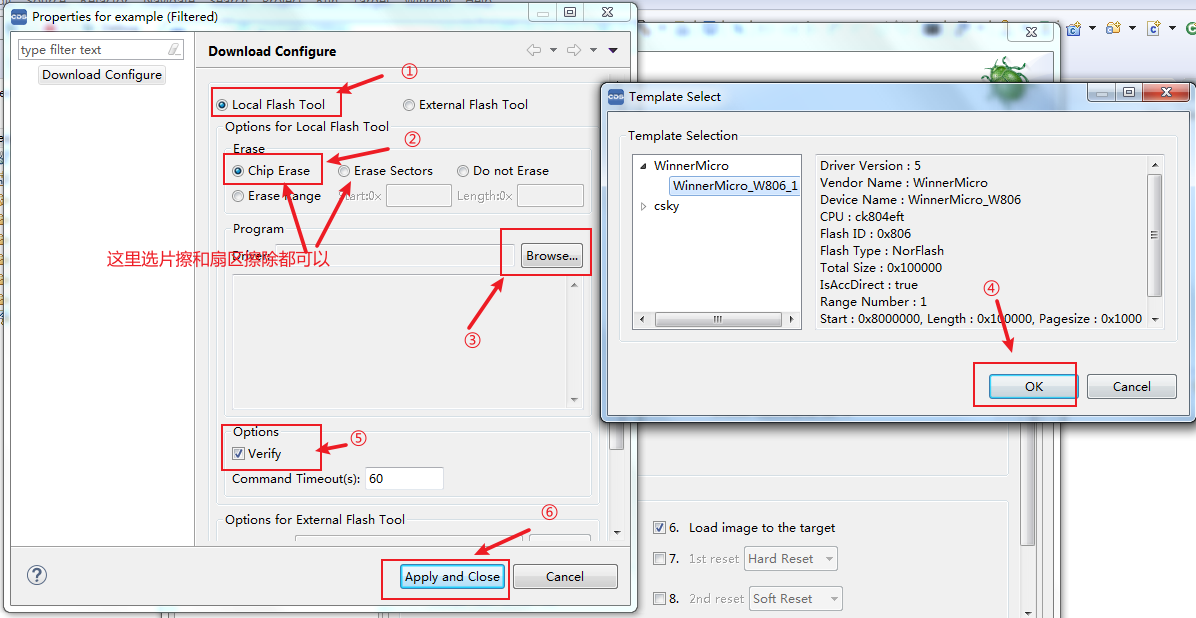Click the WinnerMicro vendor tree item
Viewport: 1196px width, 618px height.
coord(691,166)
